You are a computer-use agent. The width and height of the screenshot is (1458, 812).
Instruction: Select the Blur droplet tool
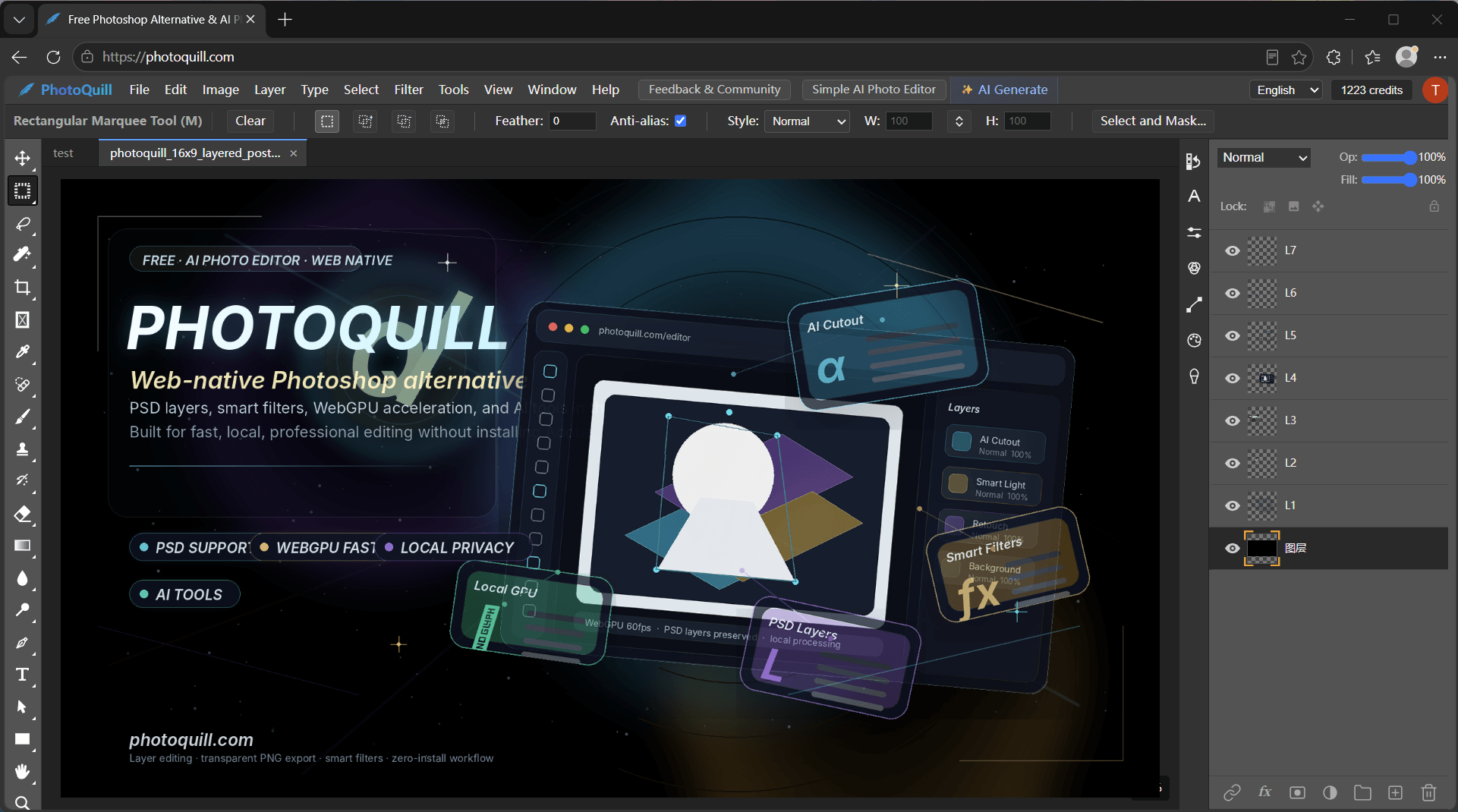[x=23, y=578]
